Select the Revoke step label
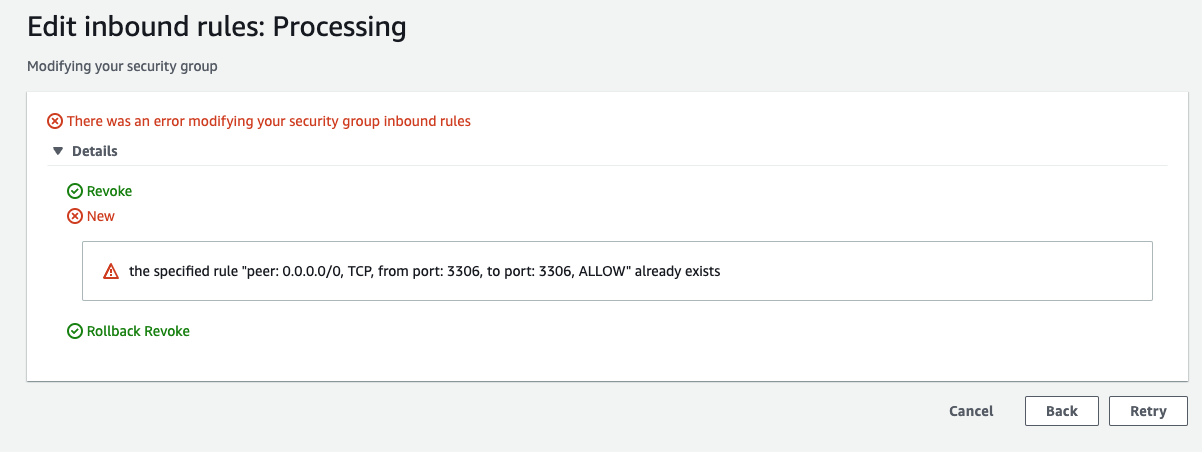 tap(109, 191)
